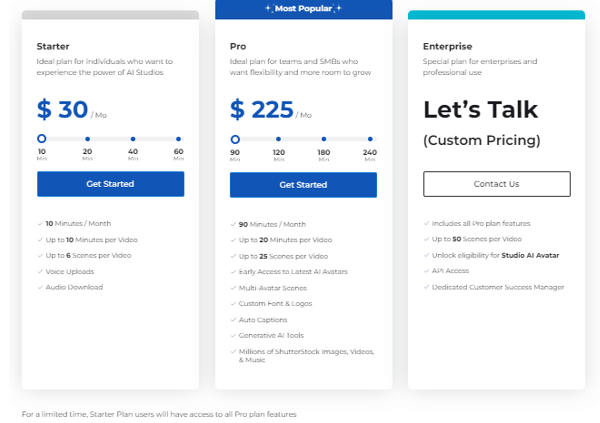Click the checkmark beside Voice Uploads
Image resolution: width=600 pixels, height=423 pixels.
40,271
